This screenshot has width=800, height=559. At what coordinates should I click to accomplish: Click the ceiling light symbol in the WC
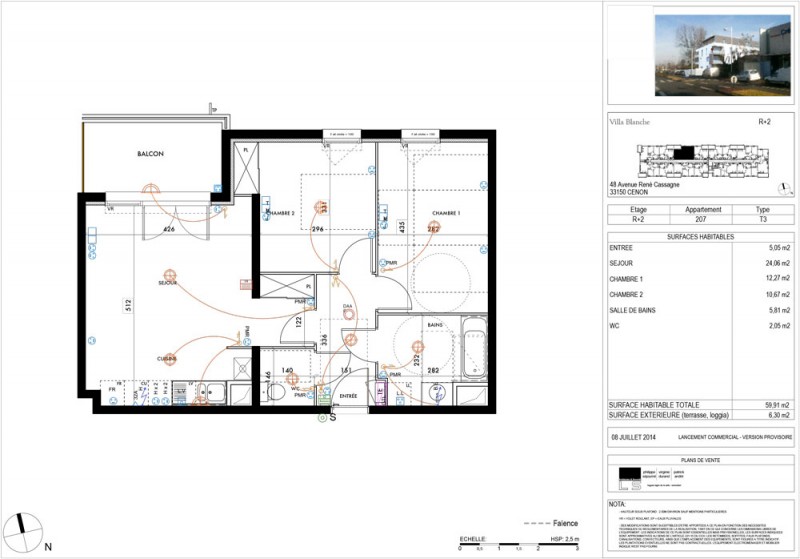[292, 379]
